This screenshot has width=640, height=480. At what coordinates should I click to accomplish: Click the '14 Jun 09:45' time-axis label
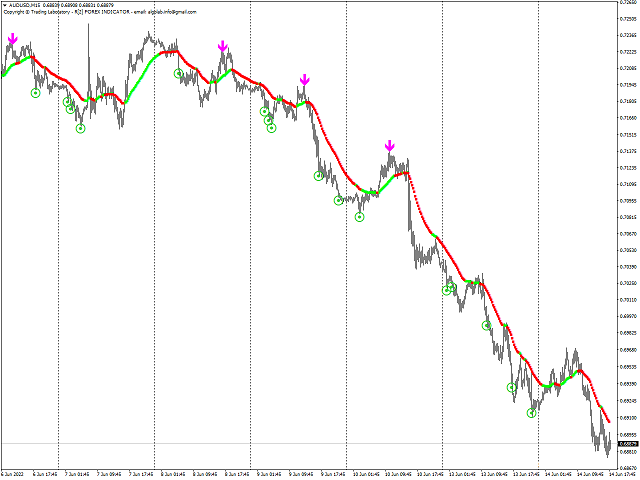(589, 474)
